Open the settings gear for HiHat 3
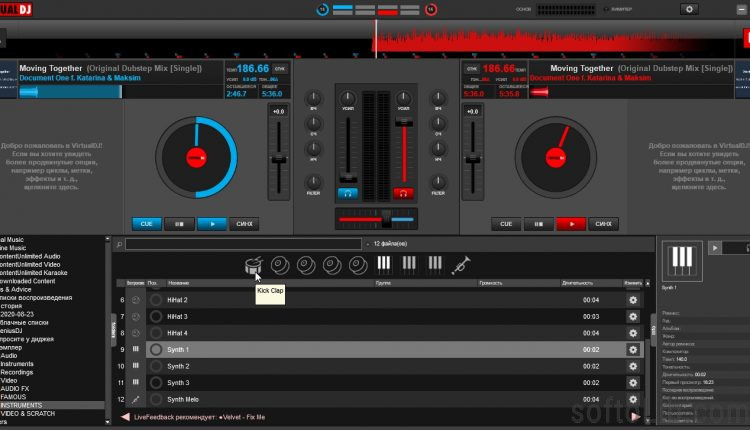 (633, 317)
